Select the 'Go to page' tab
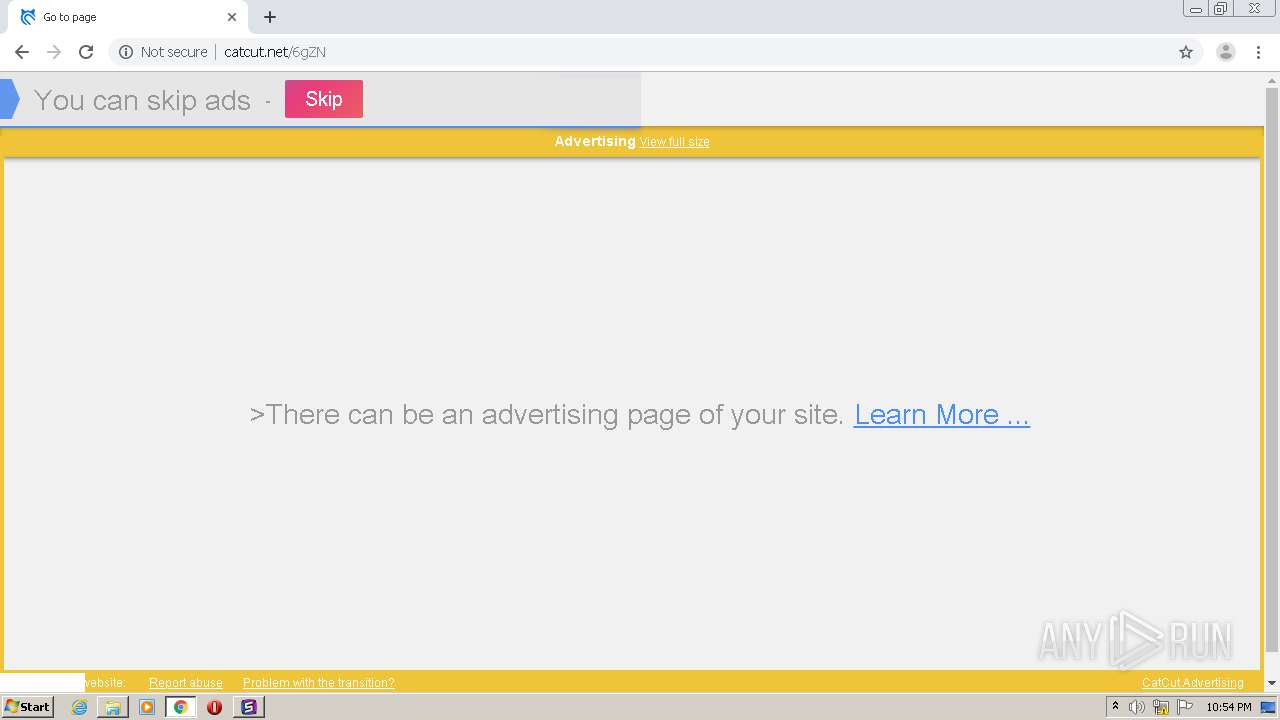 click(128, 17)
